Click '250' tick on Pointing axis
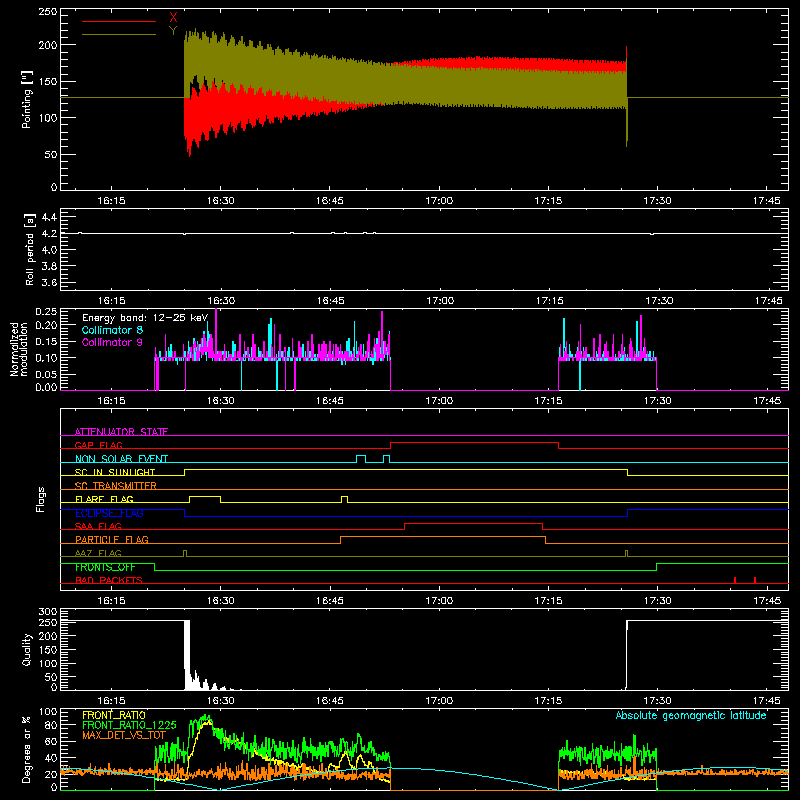This screenshot has height=800, width=800. 47,11
